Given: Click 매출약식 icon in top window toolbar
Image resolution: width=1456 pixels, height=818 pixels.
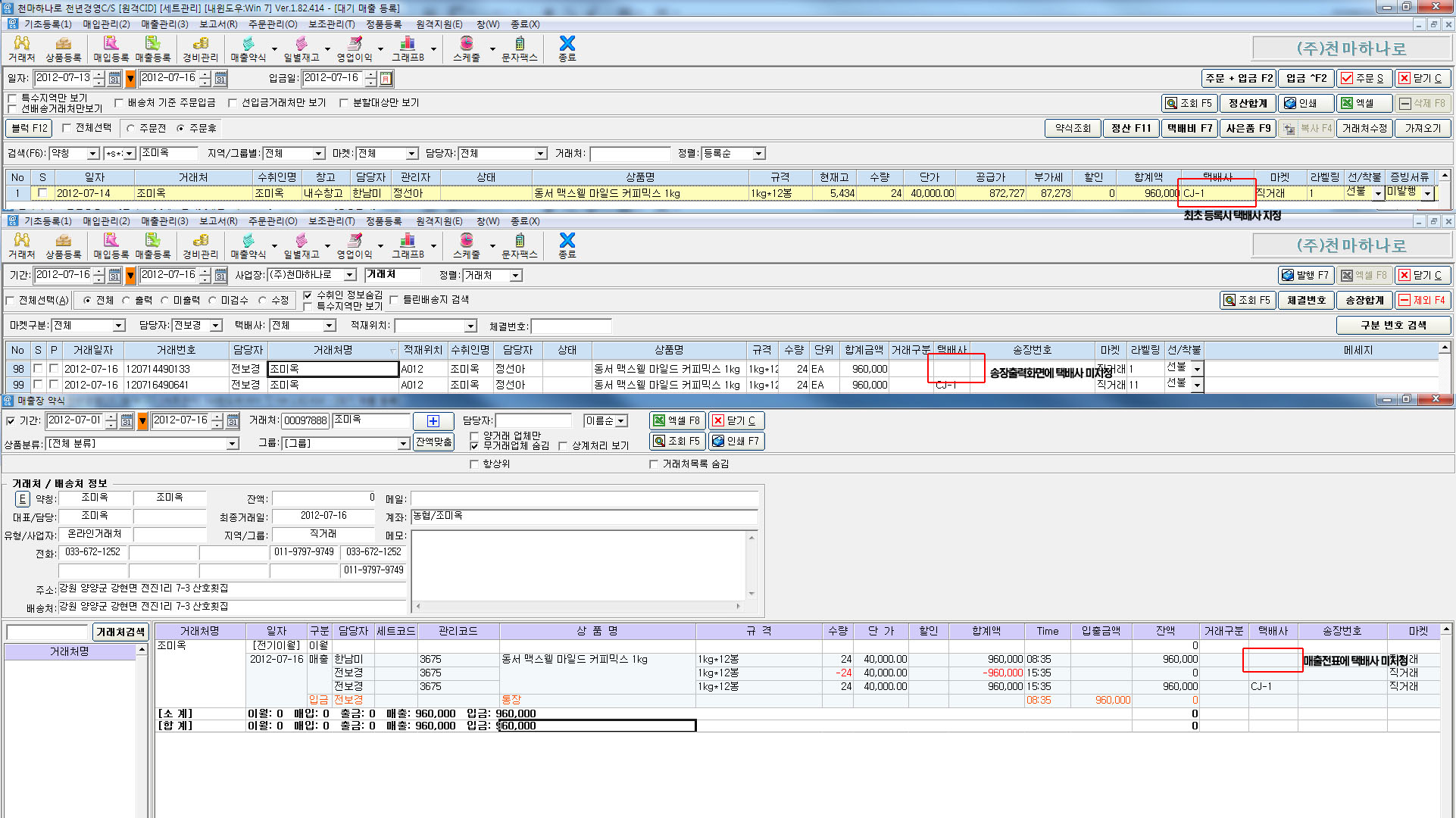Looking at the screenshot, I should click(x=248, y=48).
